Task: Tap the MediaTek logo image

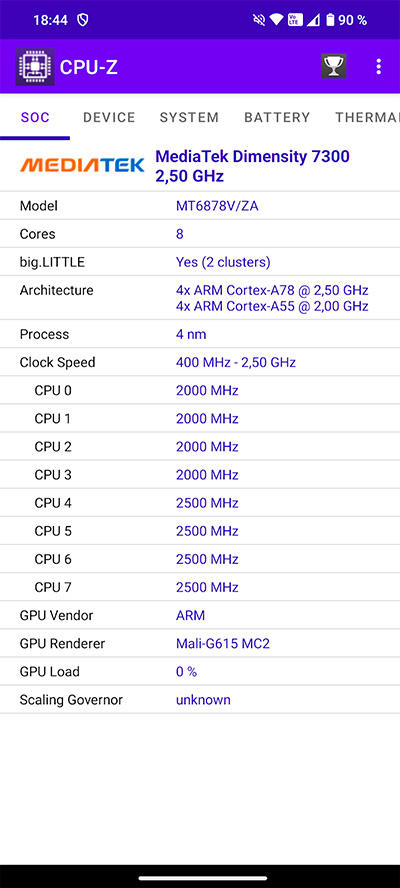Action: tap(82, 165)
